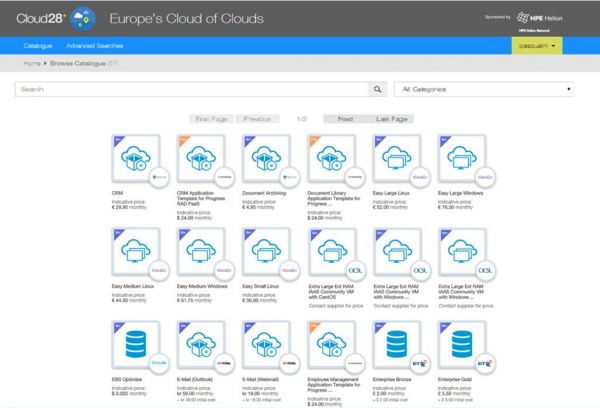Click the First Page button
The width and height of the screenshot is (600, 408).
click(206, 119)
